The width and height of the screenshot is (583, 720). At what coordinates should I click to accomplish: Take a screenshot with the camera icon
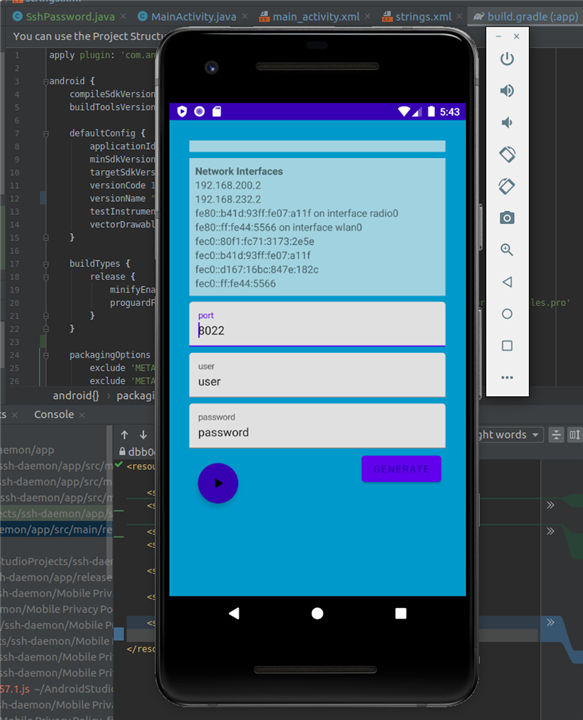[507, 218]
